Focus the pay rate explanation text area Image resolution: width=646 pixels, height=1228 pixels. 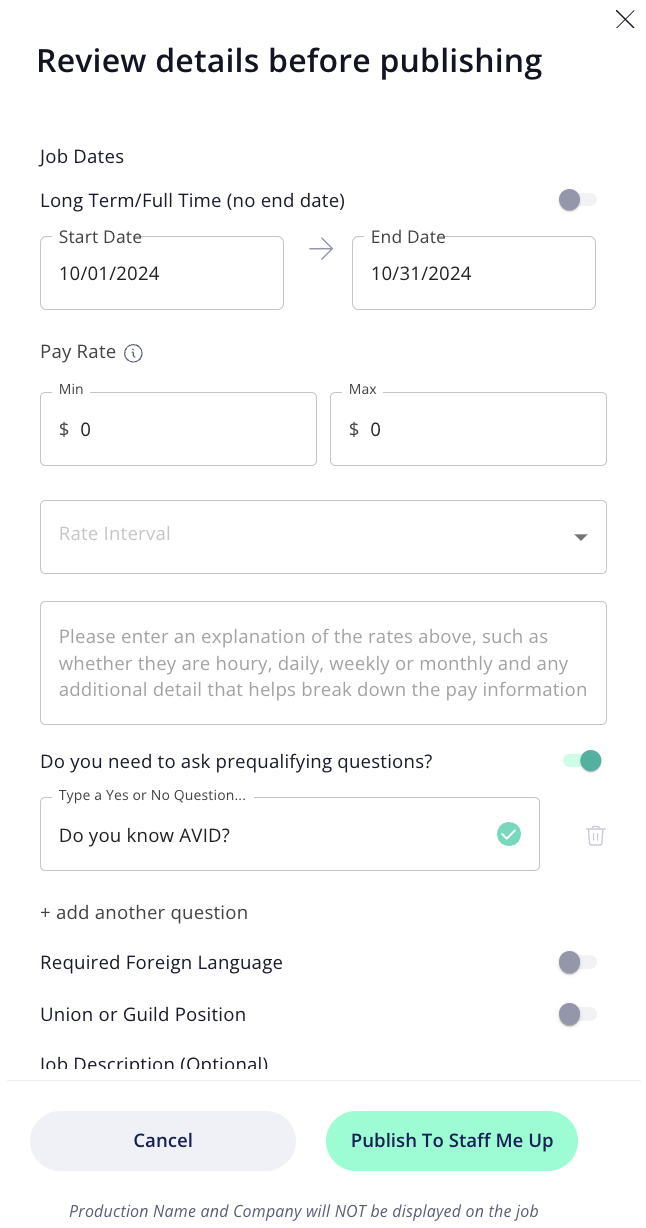(323, 662)
